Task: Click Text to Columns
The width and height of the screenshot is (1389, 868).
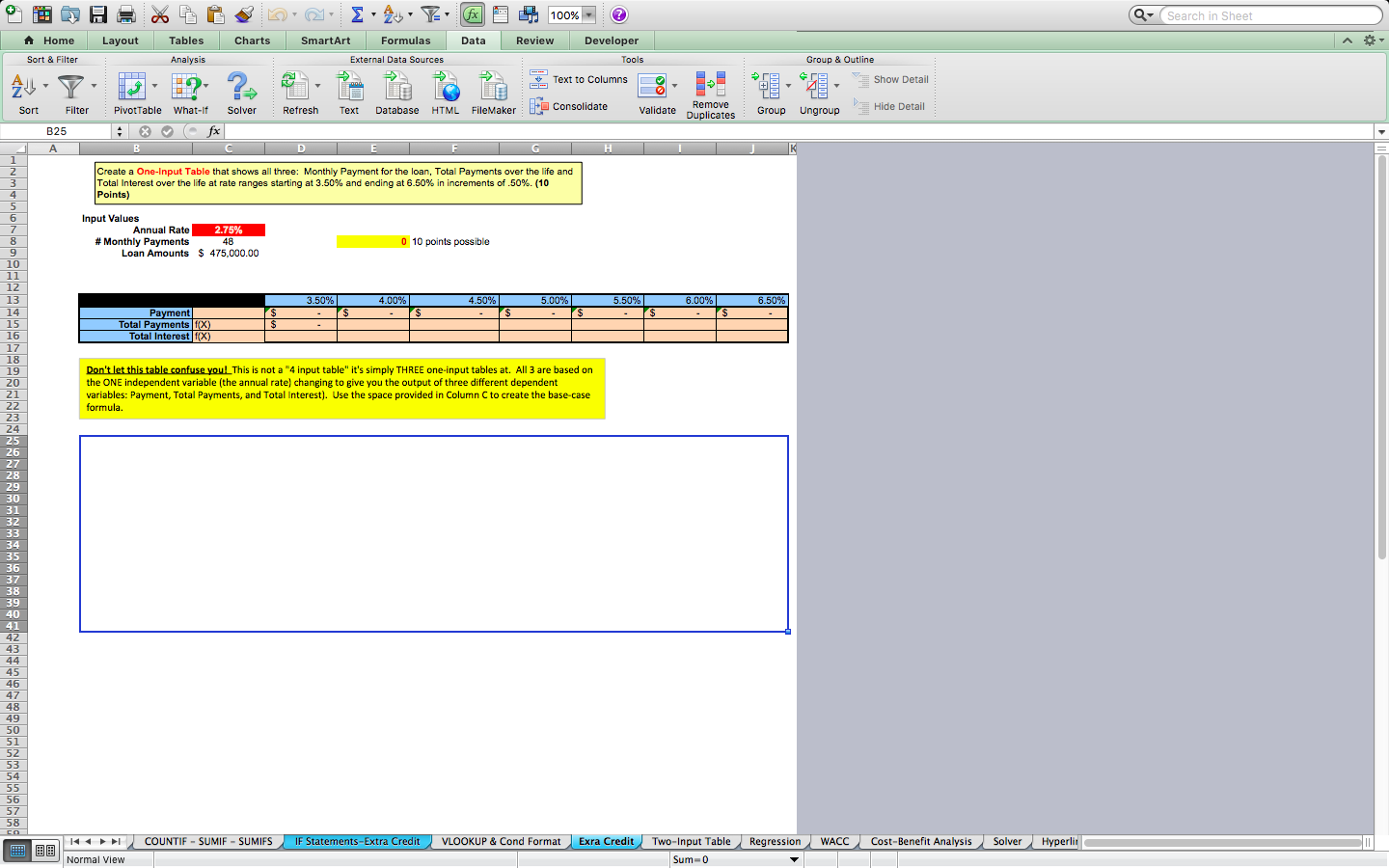Action: pos(579,80)
